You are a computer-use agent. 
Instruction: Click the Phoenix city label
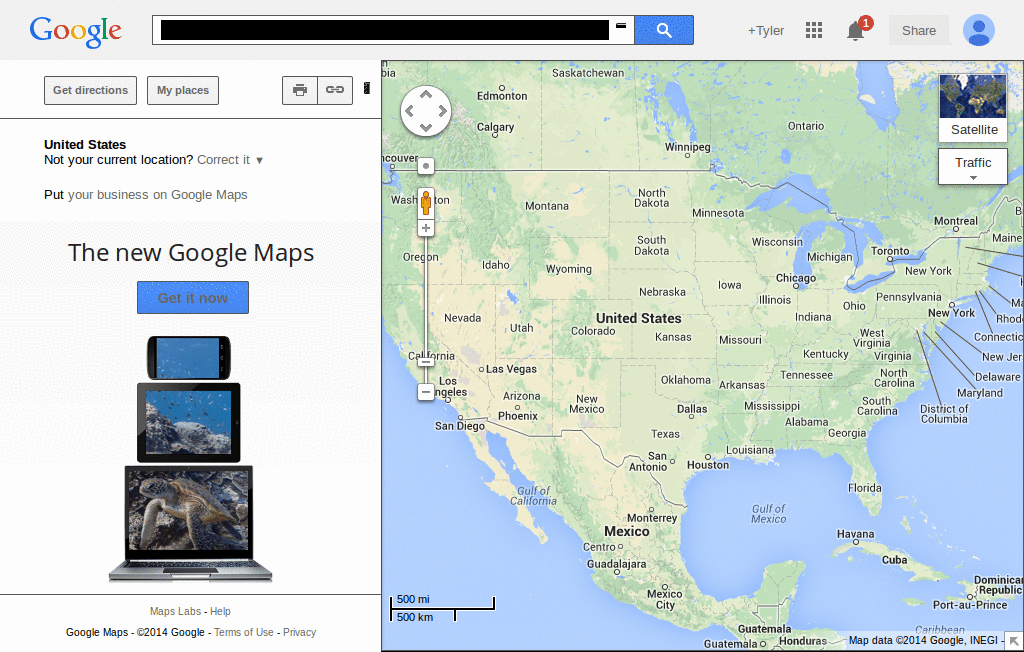click(518, 416)
